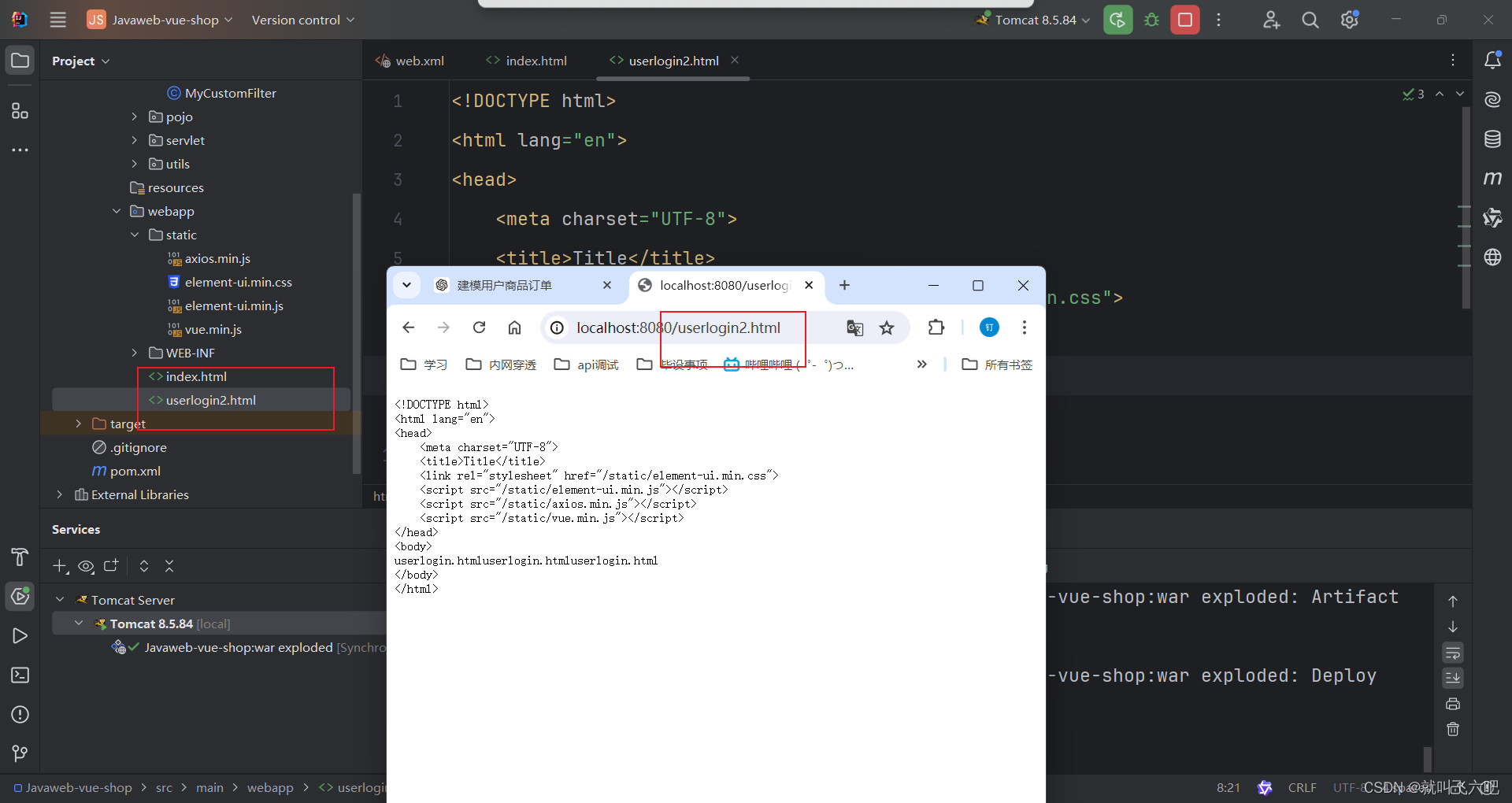1512x803 pixels.
Task: Toggle scroll to end in console
Action: point(1453,678)
